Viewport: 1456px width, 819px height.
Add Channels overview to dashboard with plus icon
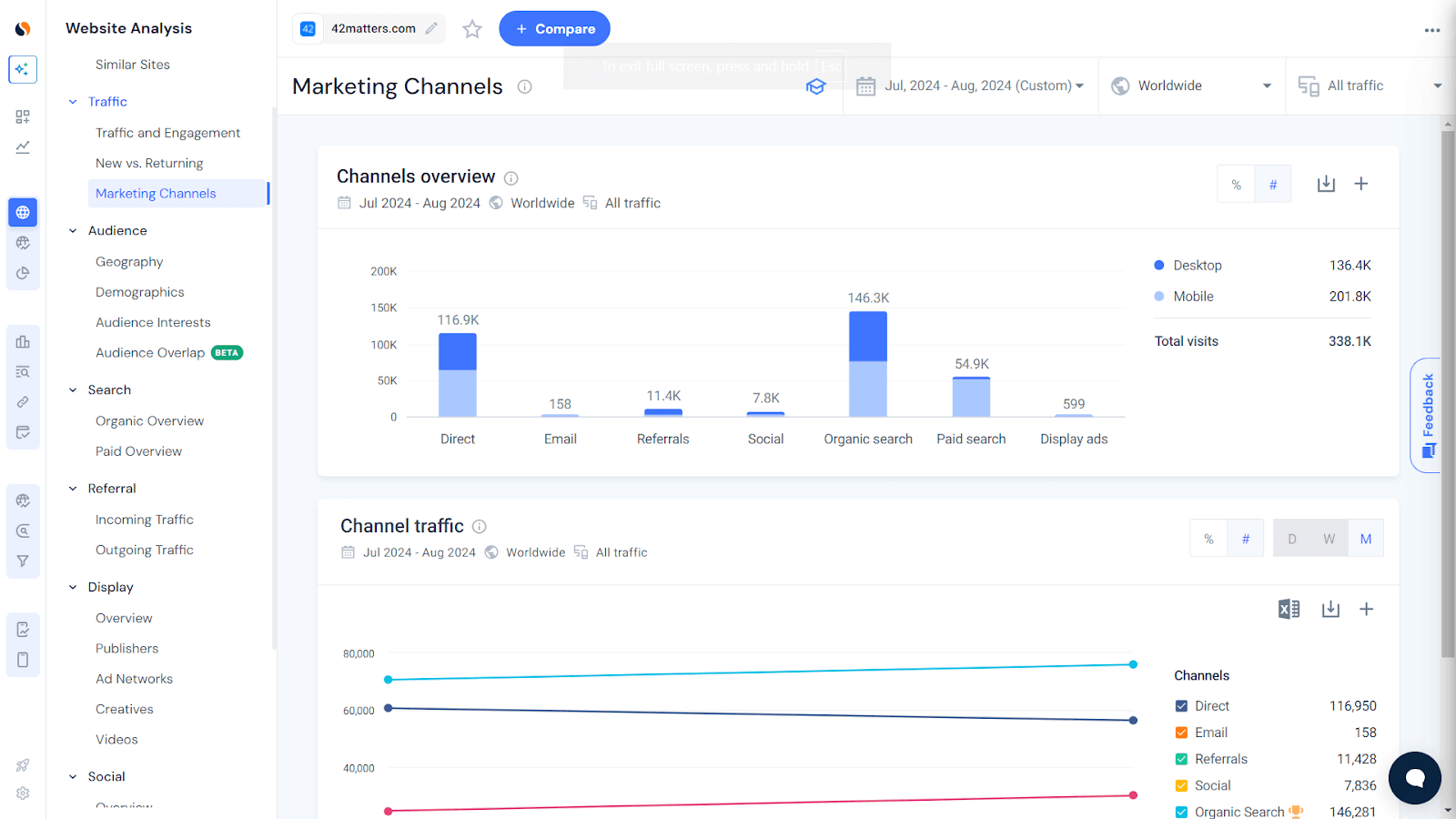pos(1361,184)
